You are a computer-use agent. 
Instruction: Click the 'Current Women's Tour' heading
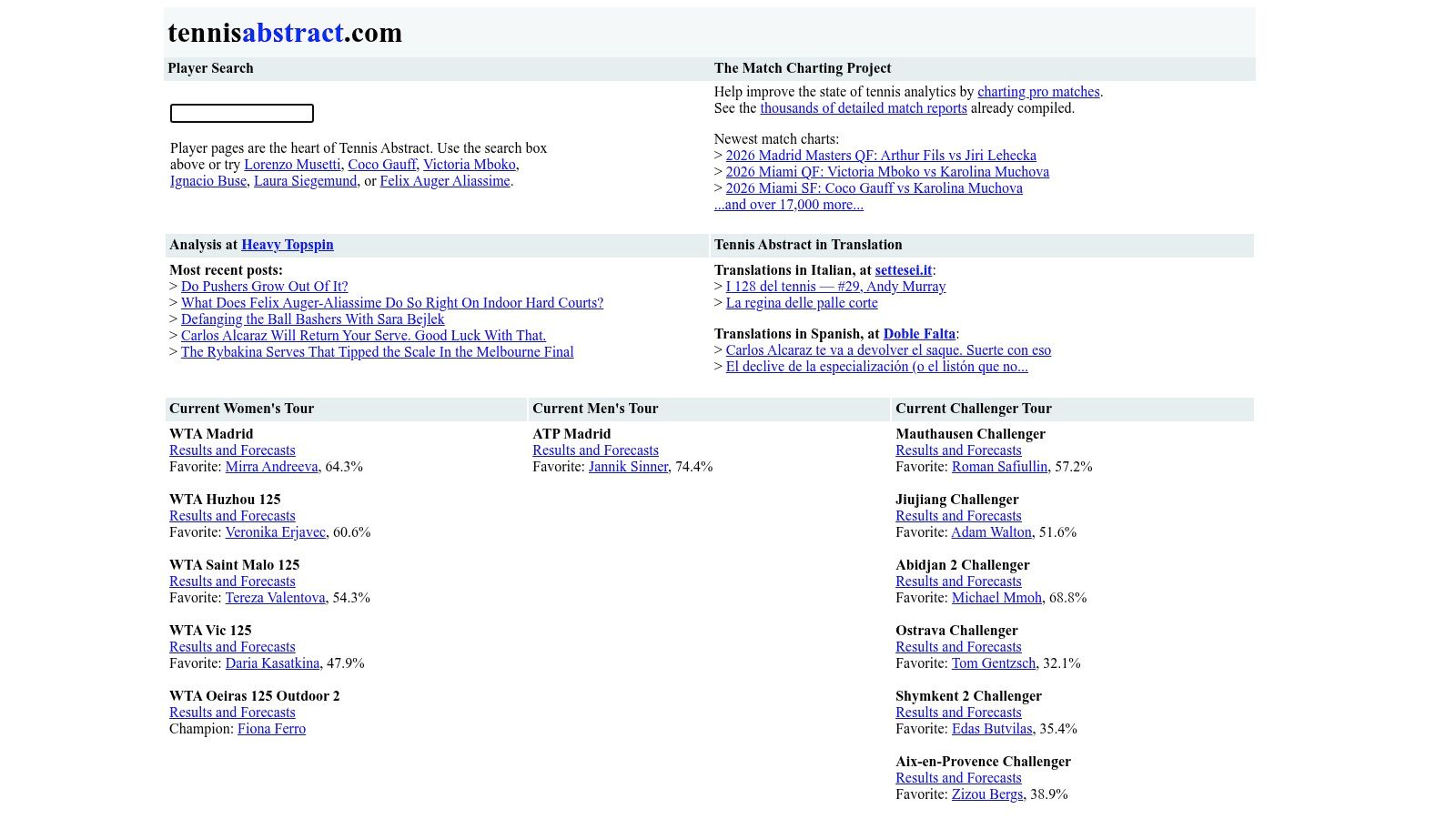(x=241, y=409)
